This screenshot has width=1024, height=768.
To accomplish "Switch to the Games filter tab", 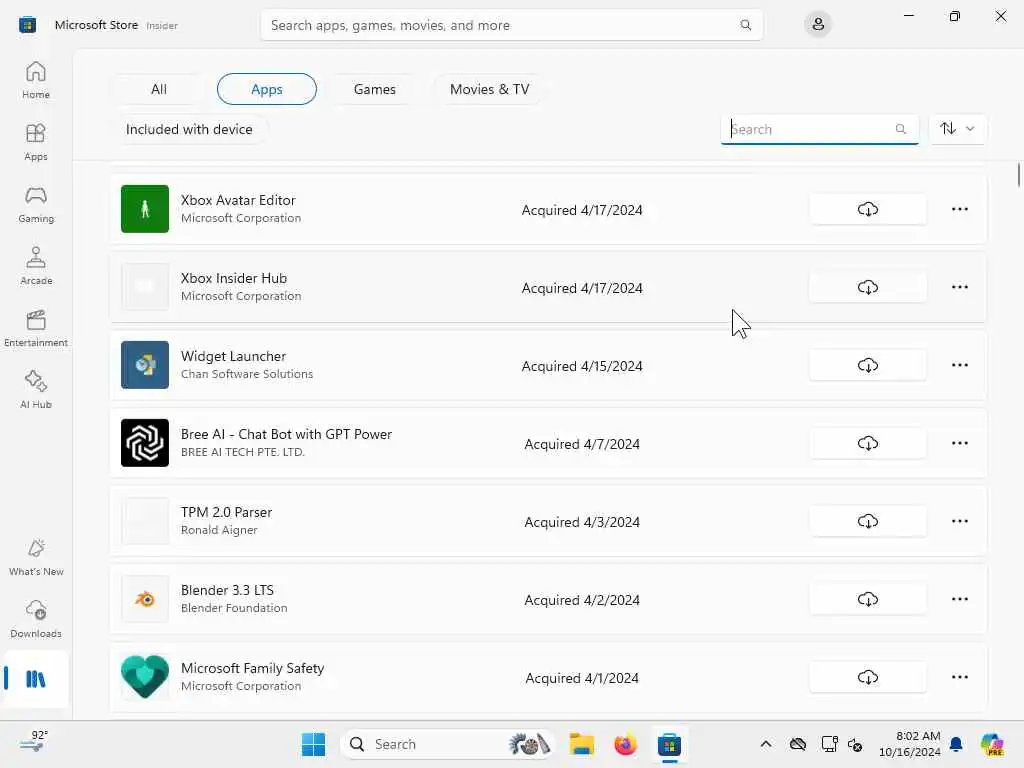I will tap(374, 89).
